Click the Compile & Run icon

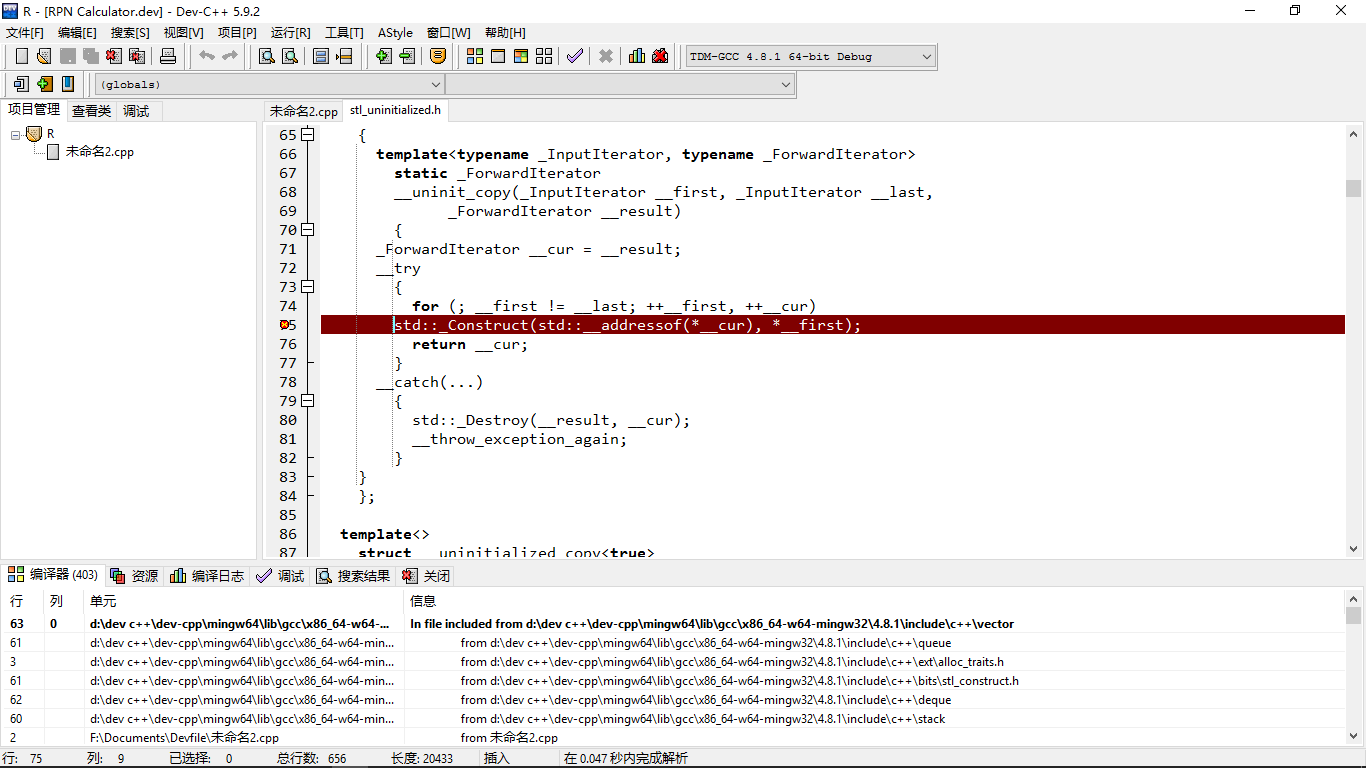tap(521, 56)
